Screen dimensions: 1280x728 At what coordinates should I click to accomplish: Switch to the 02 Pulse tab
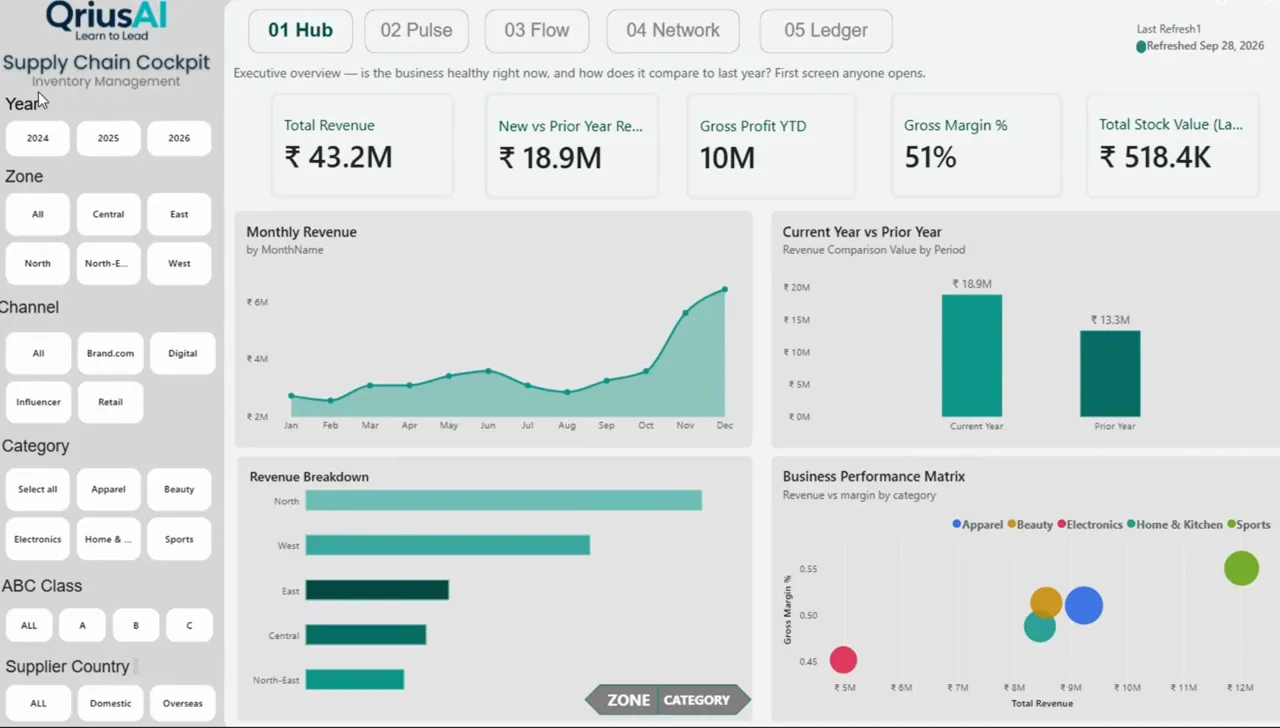coord(416,31)
